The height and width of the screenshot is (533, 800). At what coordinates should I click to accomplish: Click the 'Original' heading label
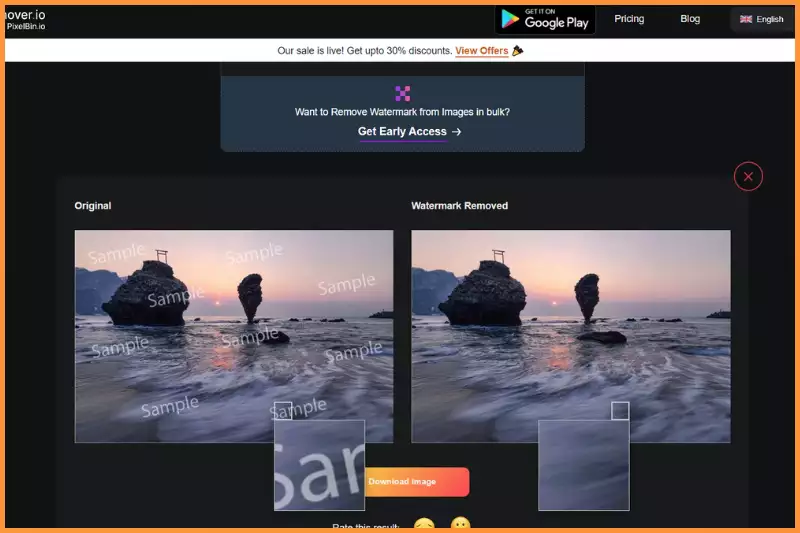point(93,206)
